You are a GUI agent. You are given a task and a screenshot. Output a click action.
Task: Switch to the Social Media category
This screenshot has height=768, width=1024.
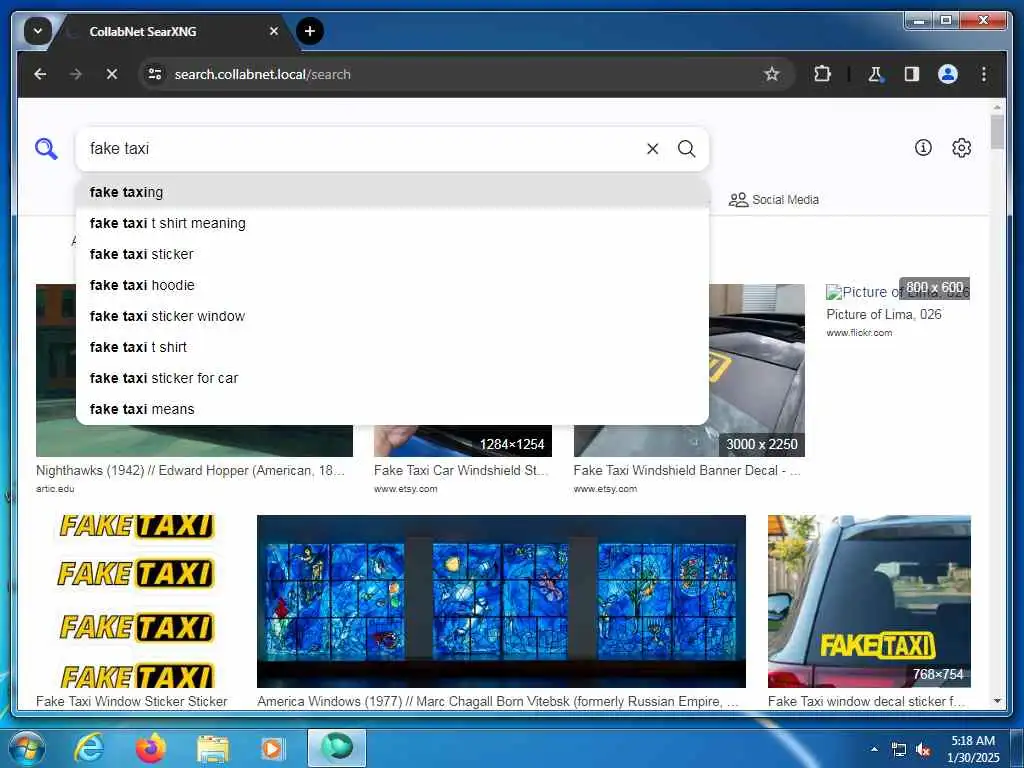point(774,200)
